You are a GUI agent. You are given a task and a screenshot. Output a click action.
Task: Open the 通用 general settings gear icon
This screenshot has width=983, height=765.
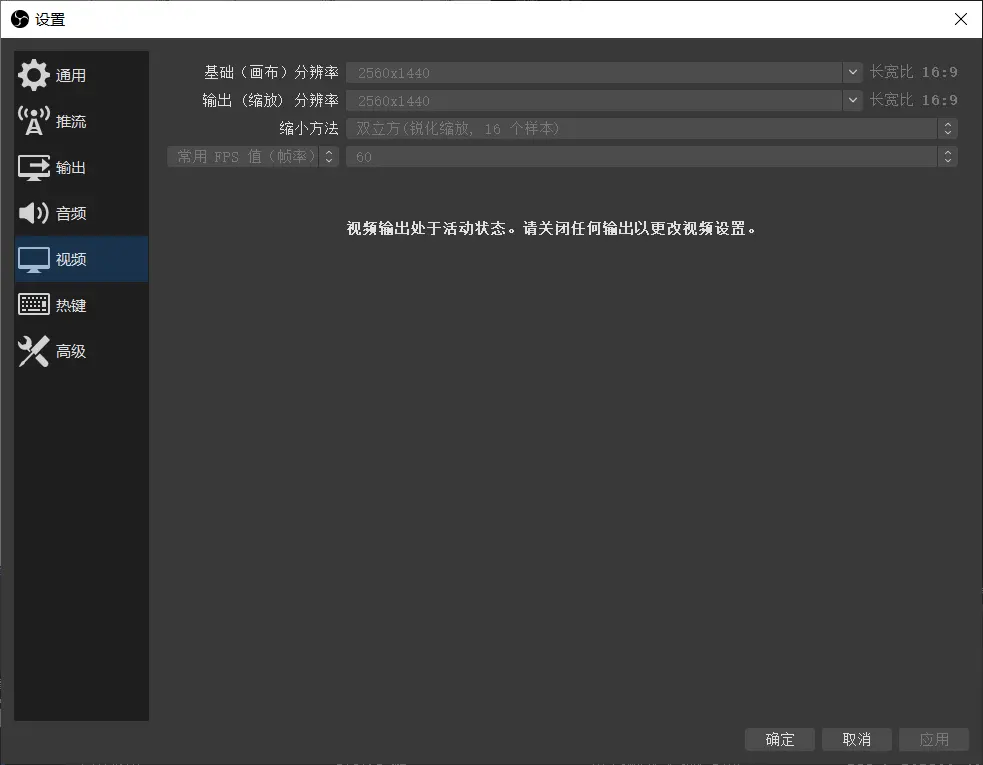tap(33, 75)
